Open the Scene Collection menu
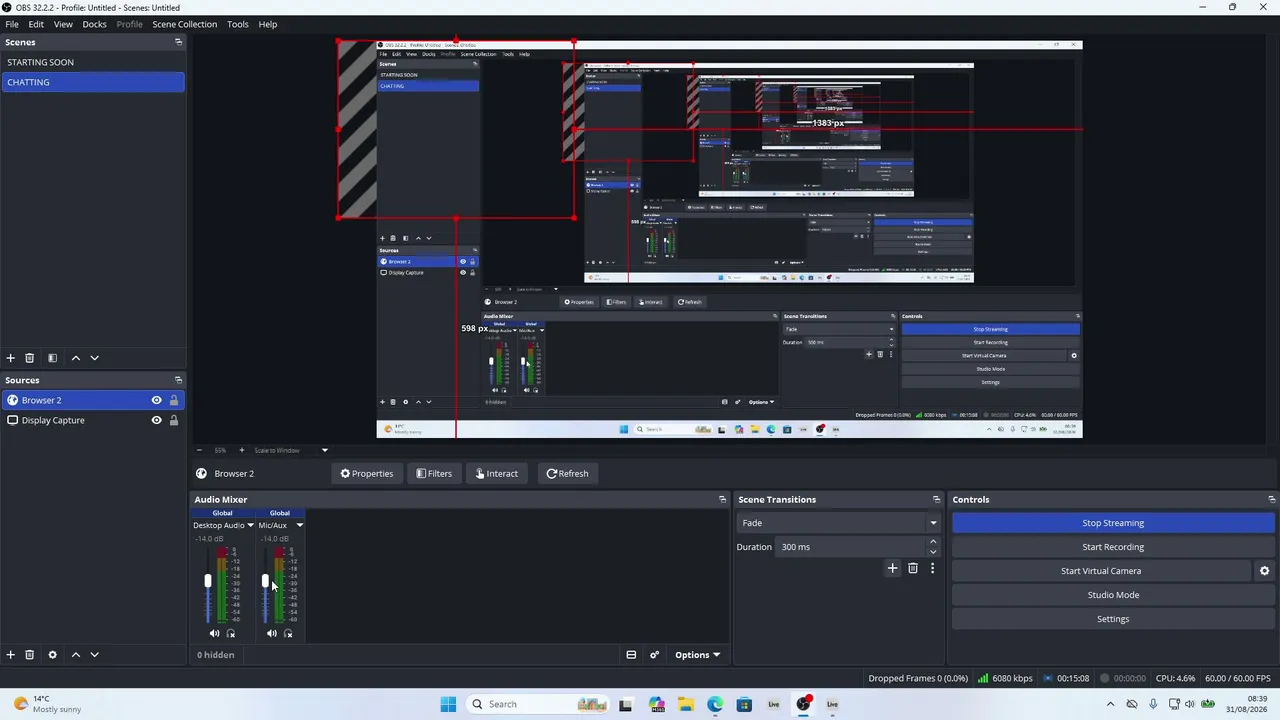This screenshot has width=1280, height=720. point(184,24)
